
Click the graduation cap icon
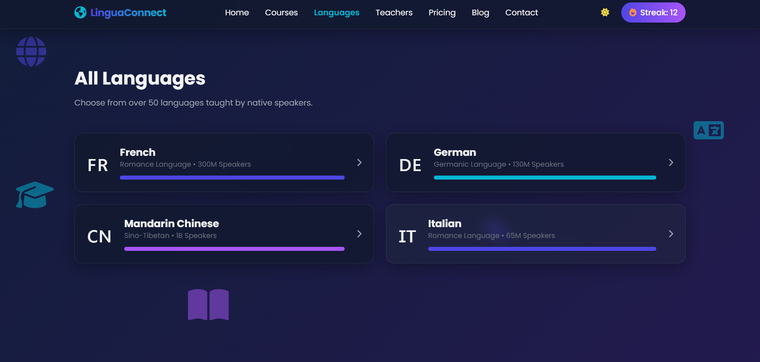pyautogui.click(x=34, y=195)
